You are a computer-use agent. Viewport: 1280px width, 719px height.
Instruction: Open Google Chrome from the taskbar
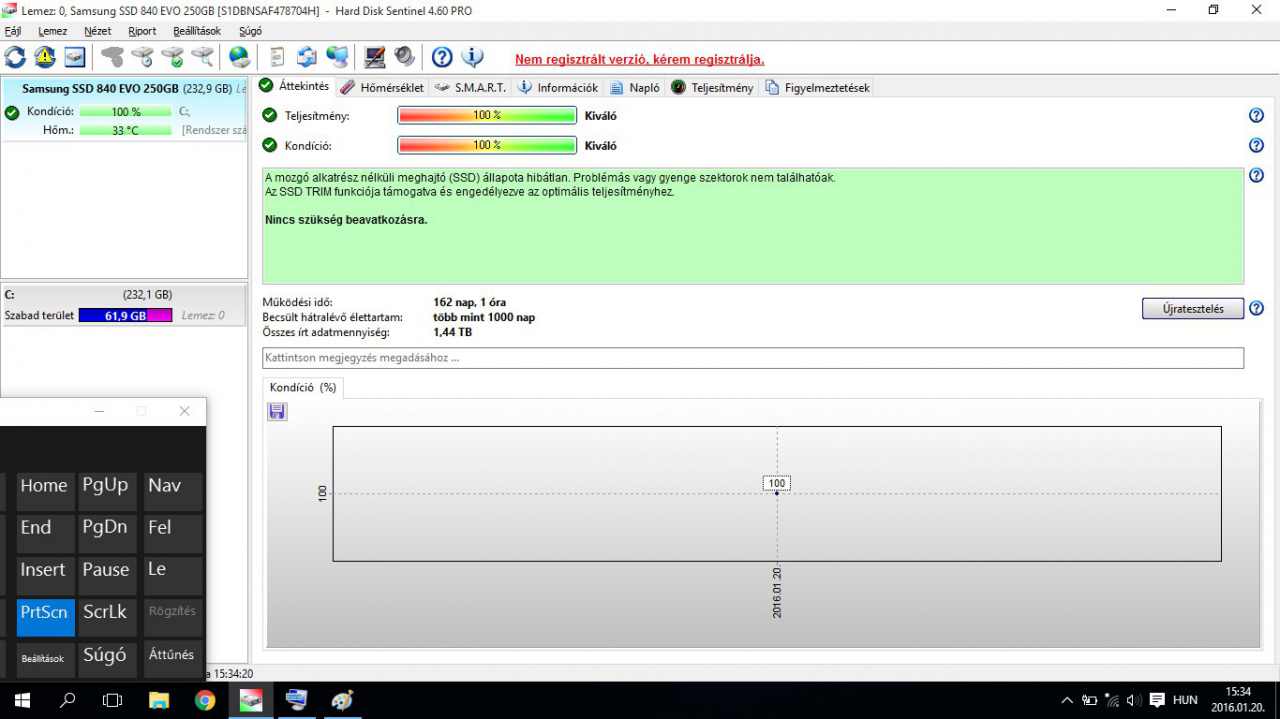205,700
